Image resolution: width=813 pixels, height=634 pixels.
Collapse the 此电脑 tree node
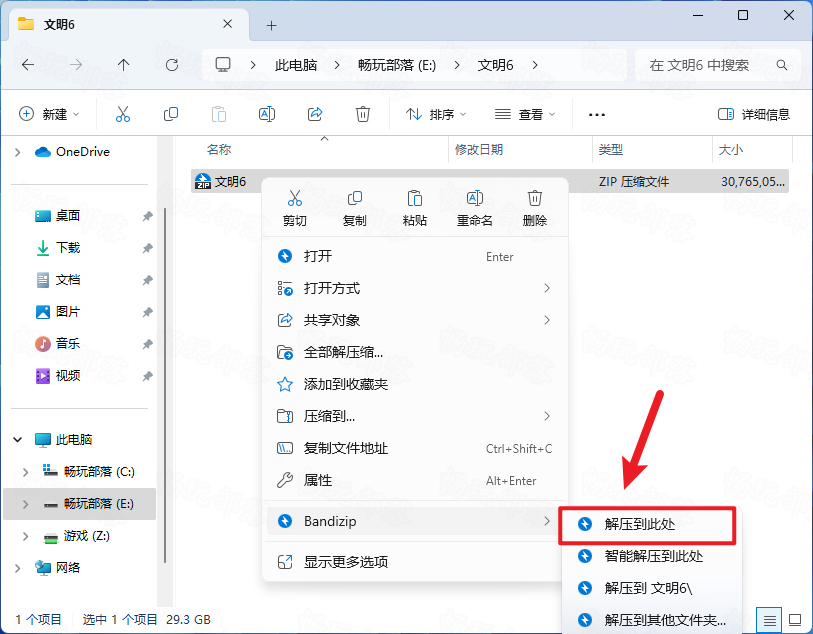[x=18, y=440]
